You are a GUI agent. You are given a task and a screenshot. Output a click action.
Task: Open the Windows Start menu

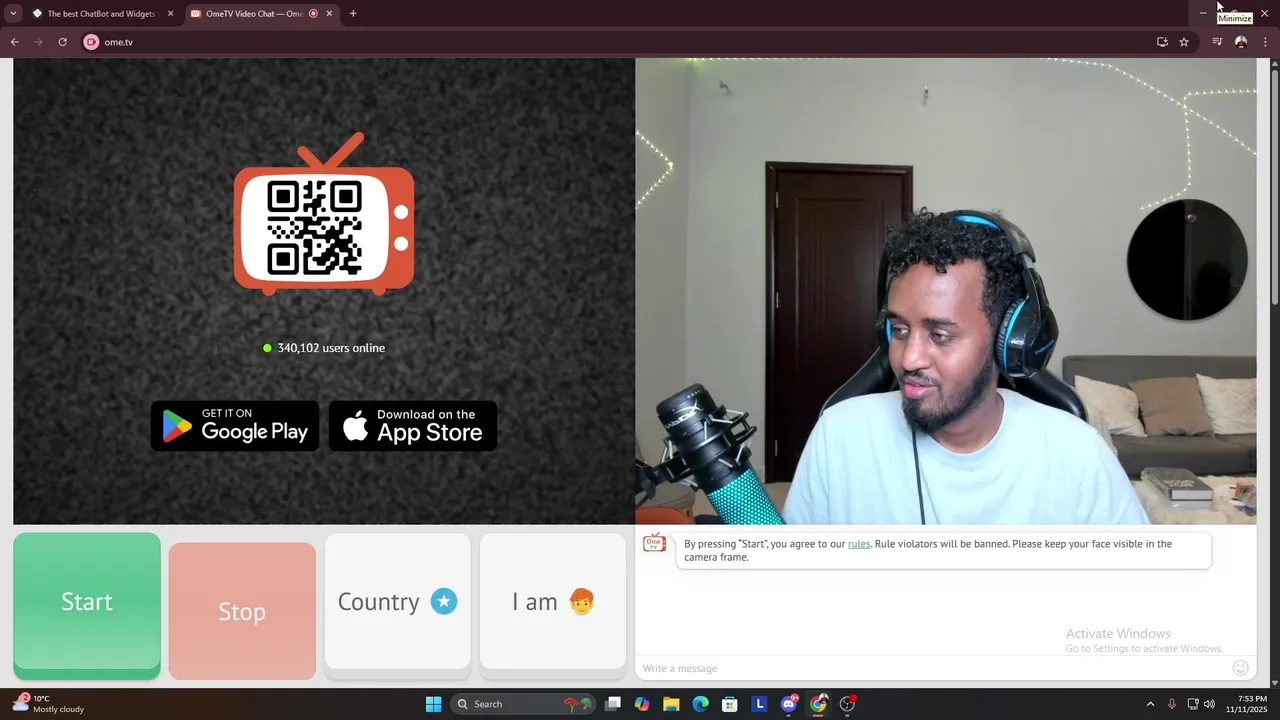tap(433, 704)
